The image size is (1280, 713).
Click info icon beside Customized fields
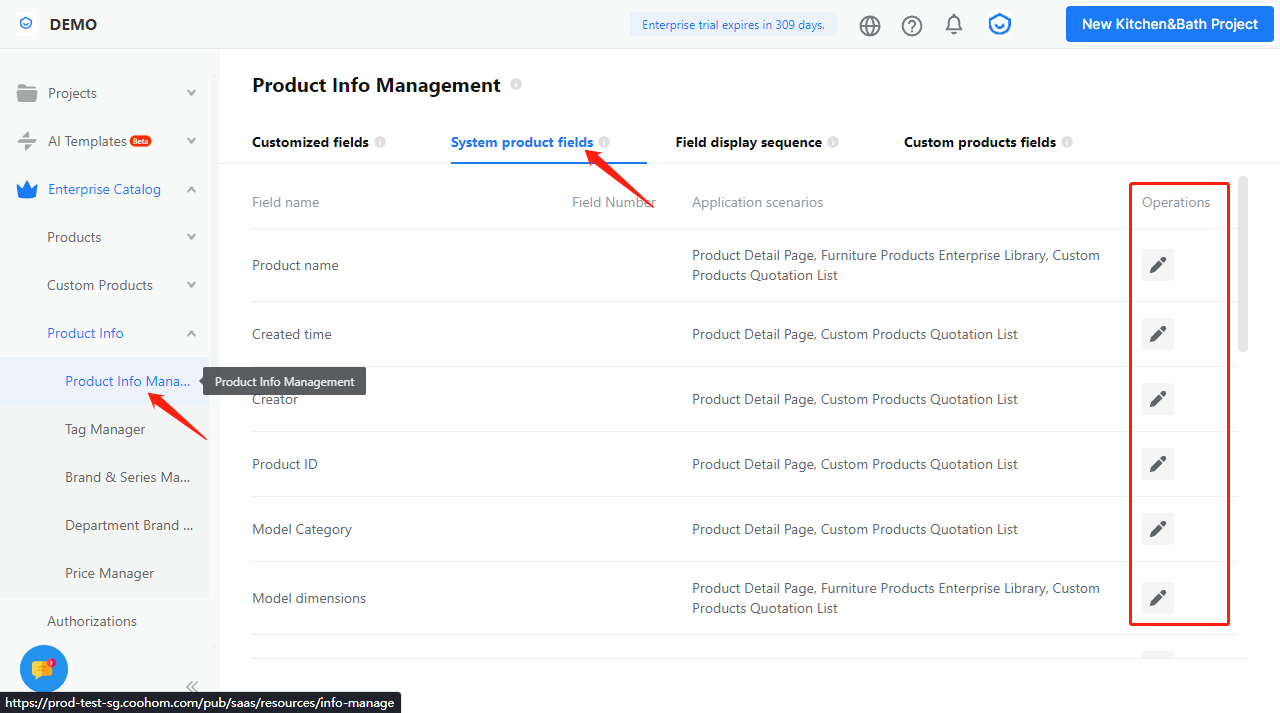pyautogui.click(x=380, y=142)
